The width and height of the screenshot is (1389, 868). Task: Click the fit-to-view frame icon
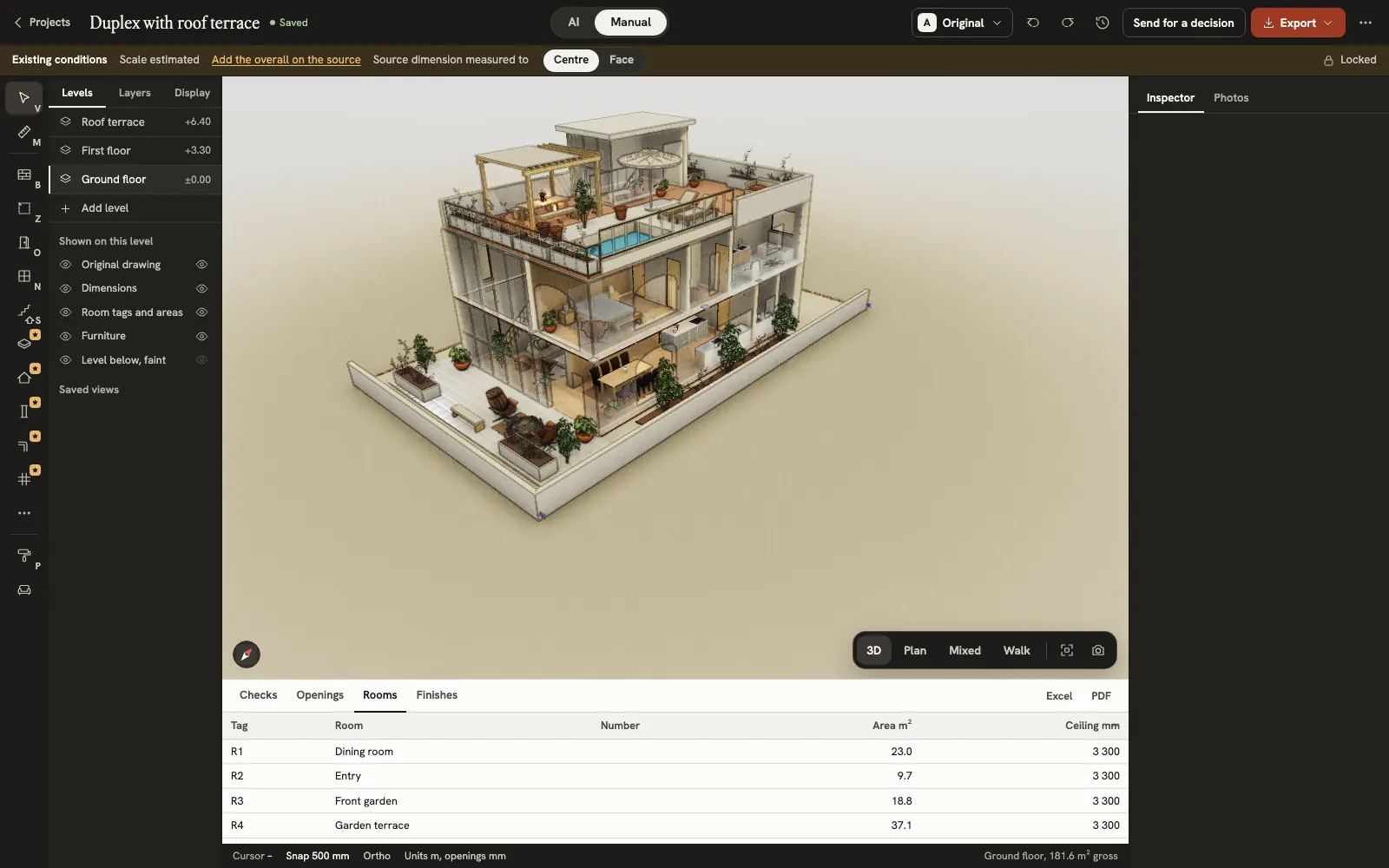[1067, 650]
